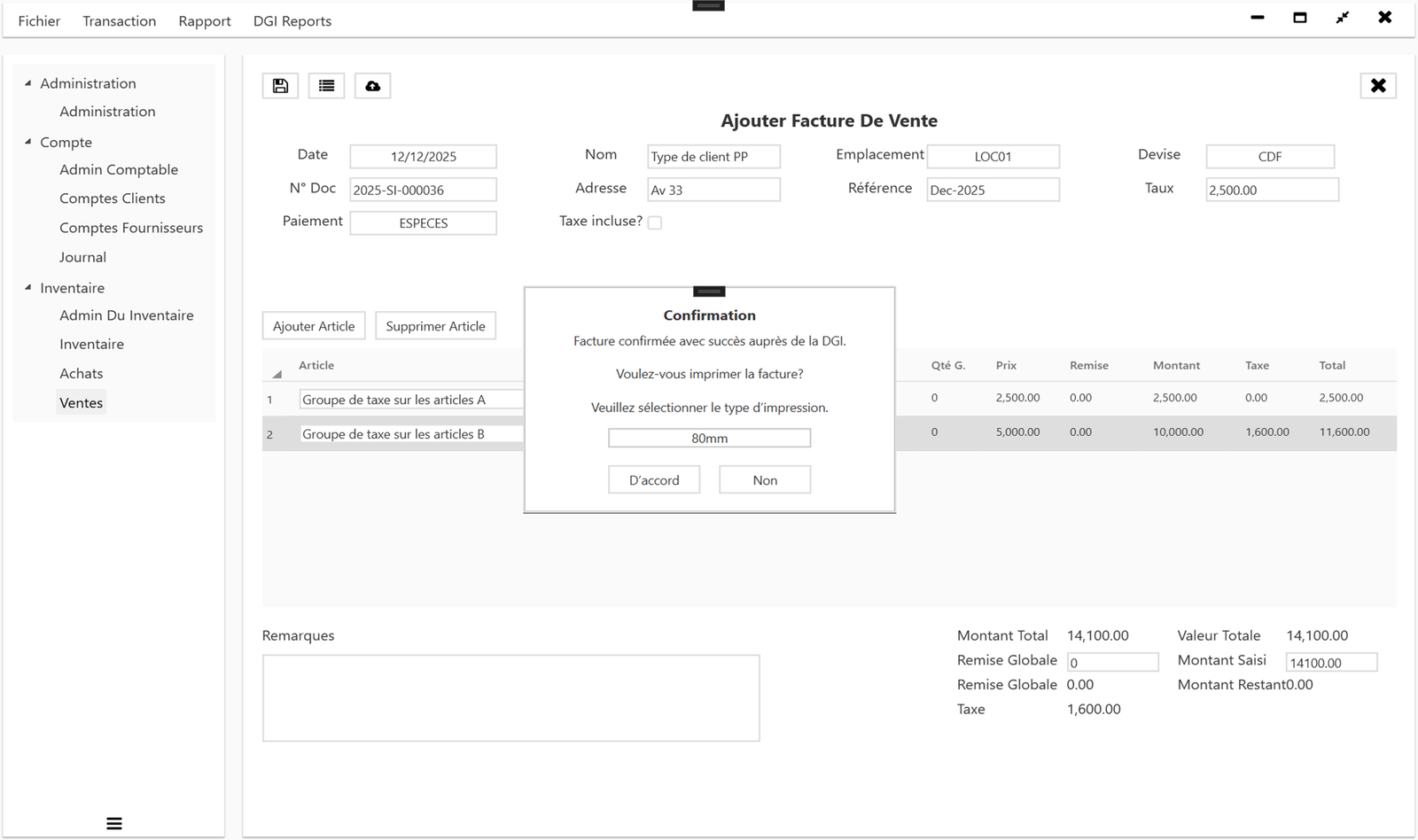Enable the Taxe incluse checkbox
Viewport: 1418px width, 840px height.
[x=655, y=222]
